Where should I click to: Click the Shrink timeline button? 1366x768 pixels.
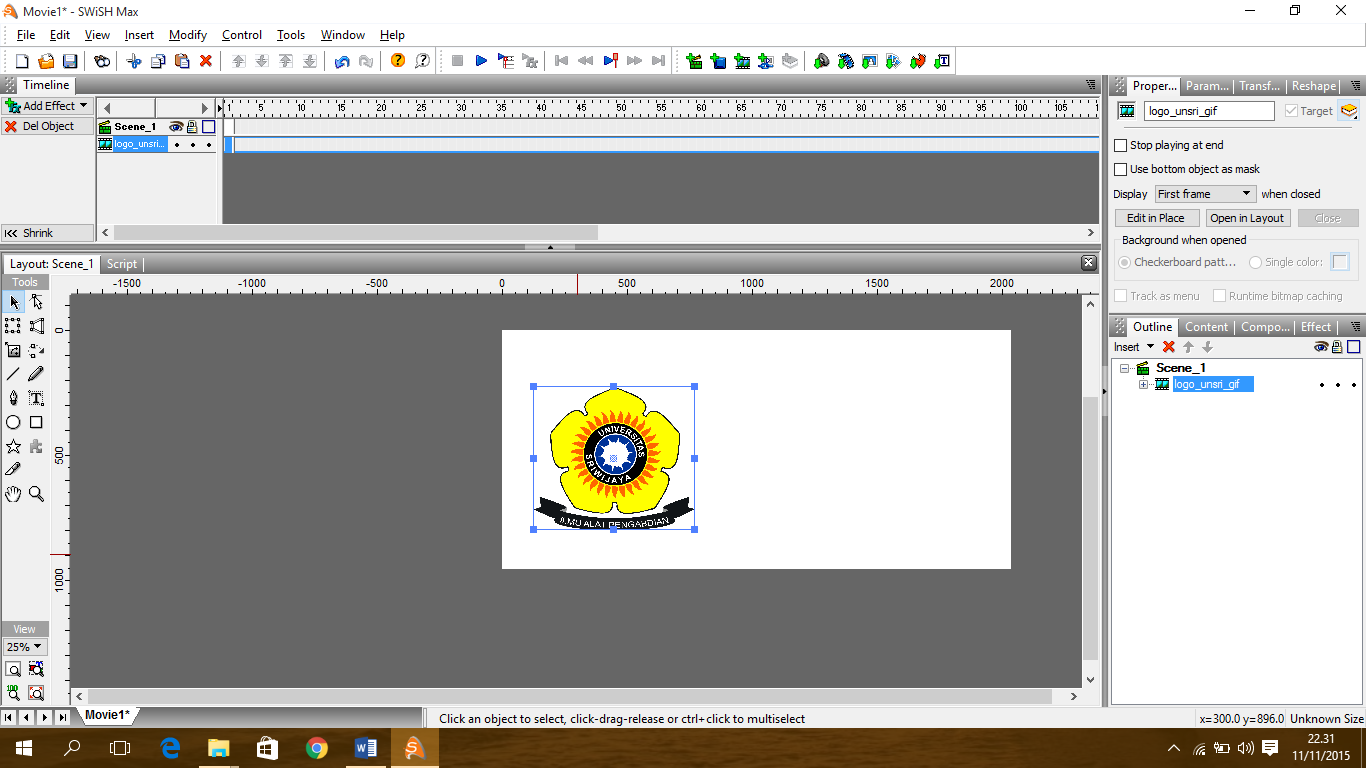(x=47, y=233)
